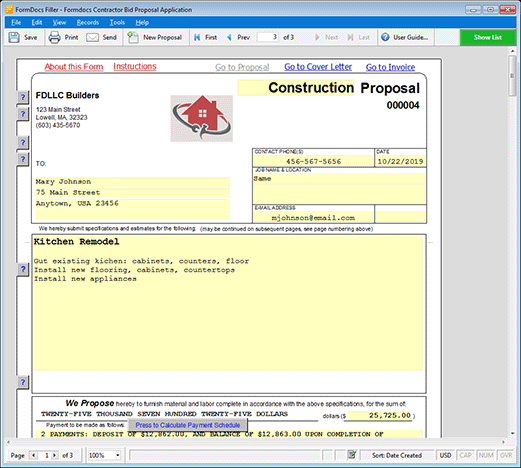521x468 pixels.
Task: Click the contact phone field 456-567-5656
Action: (313, 161)
